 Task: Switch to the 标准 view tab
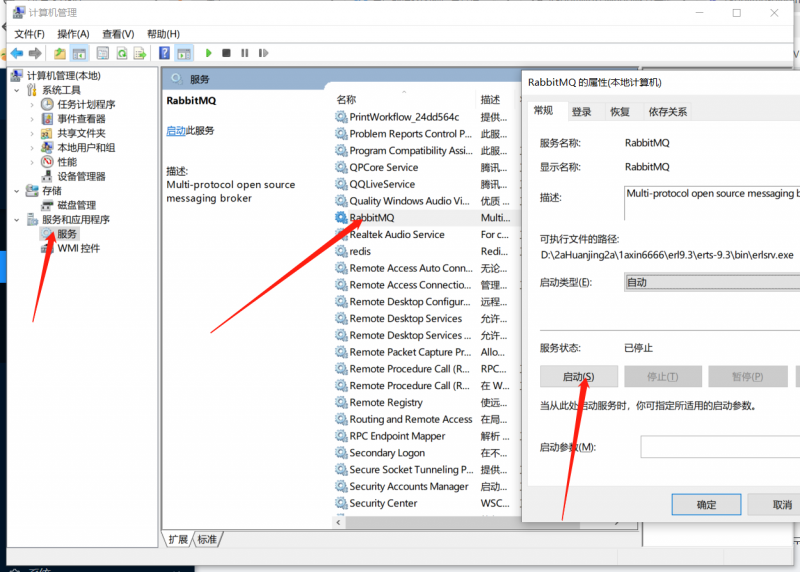[207, 539]
